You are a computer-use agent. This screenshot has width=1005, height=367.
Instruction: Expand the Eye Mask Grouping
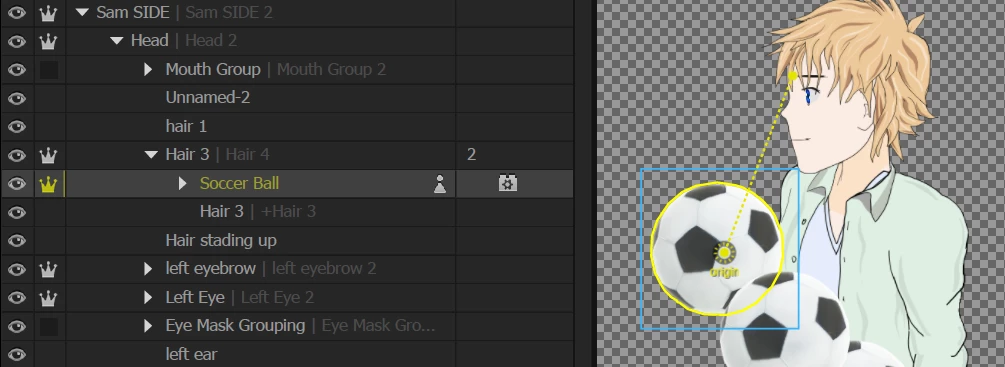[x=148, y=326]
